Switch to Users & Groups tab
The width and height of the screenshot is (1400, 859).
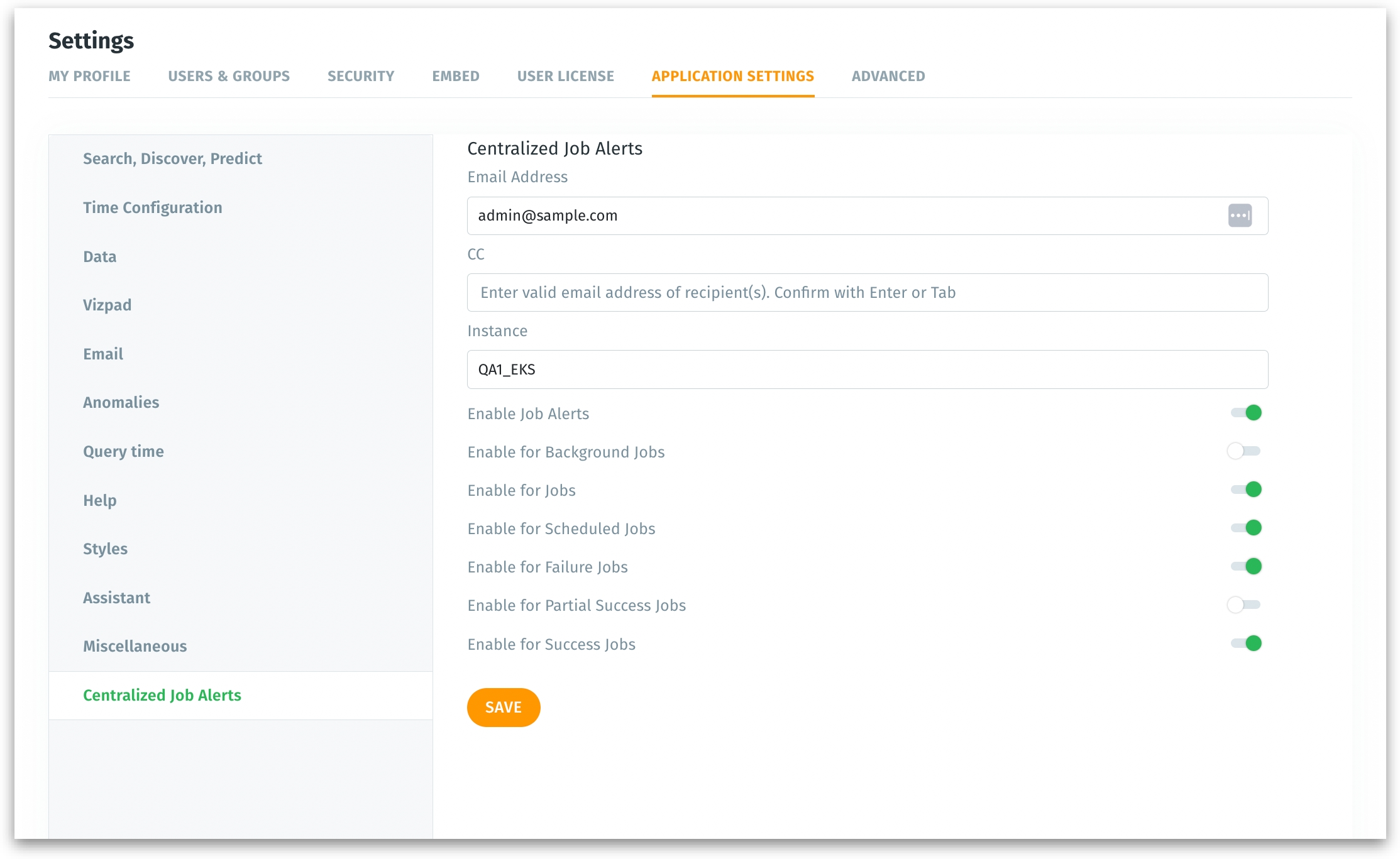click(x=229, y=76)
